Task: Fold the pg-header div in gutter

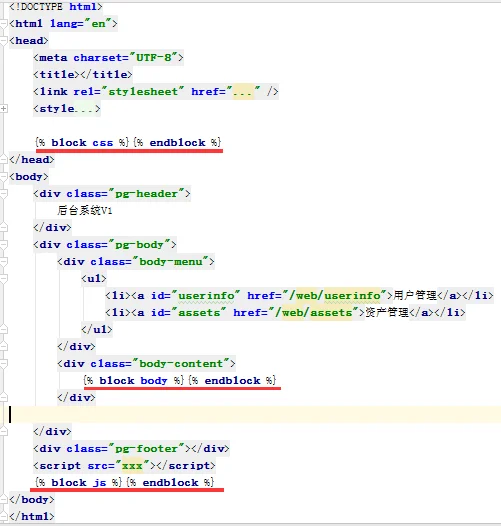Action: coord(4,194)
